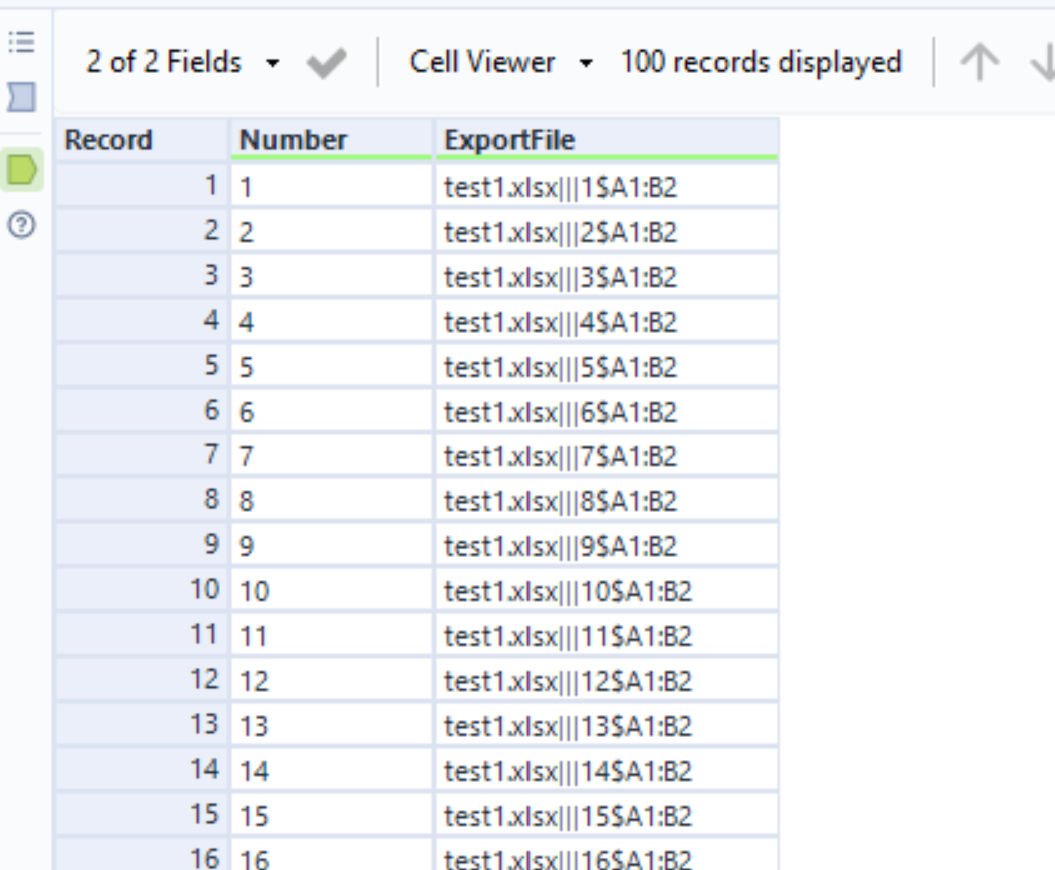Go to previous record with up arrow
The image size is (1055, 870).
pos(980,63)
